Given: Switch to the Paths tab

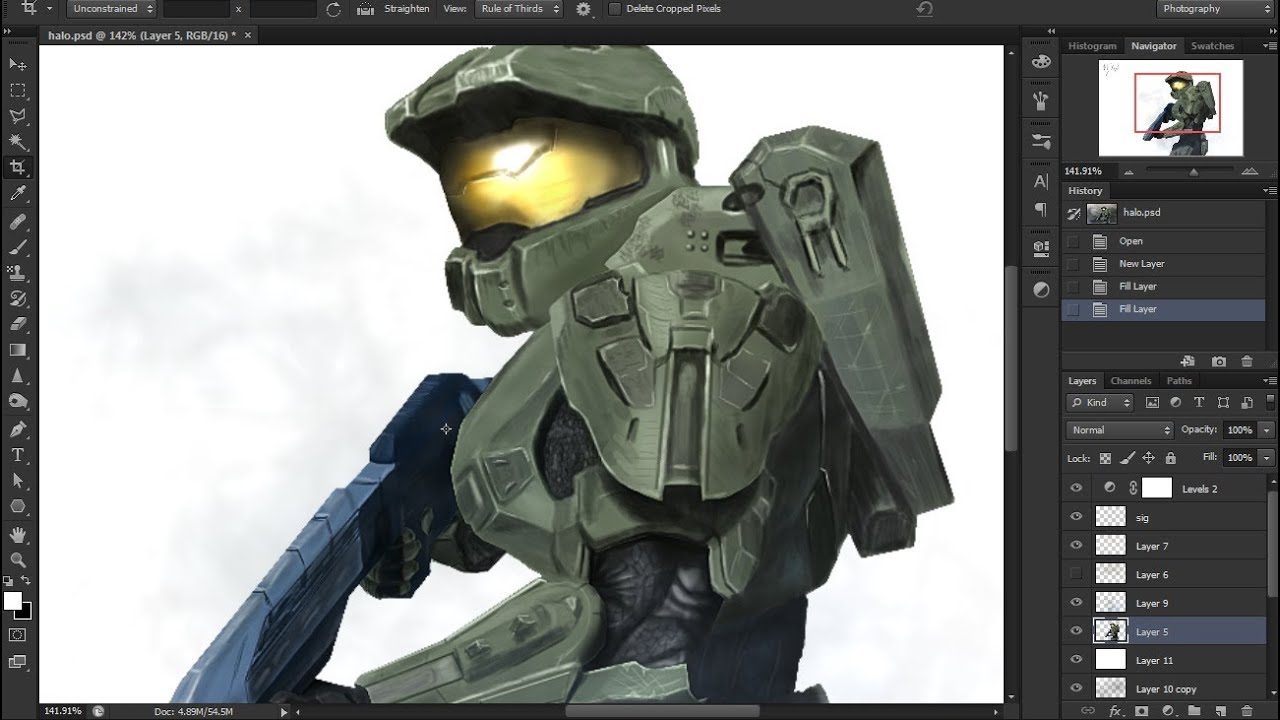Looking at the screenshot, I should 1179,381.
